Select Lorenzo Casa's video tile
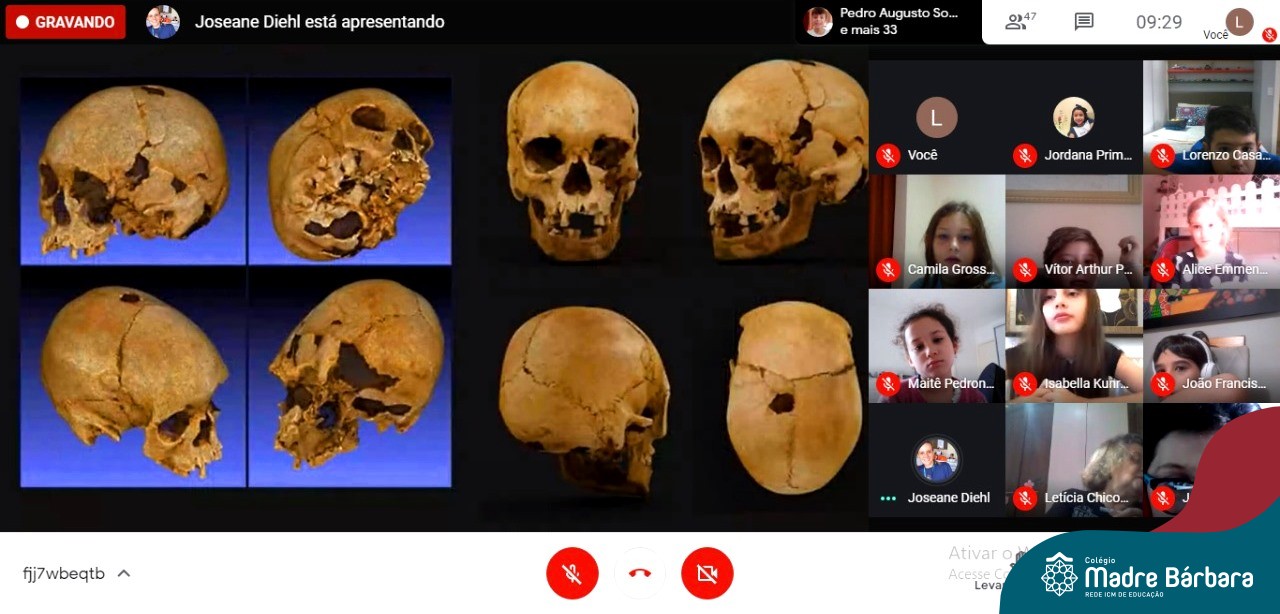Image resolution: width=1280 pixels, height=614 pixels. tap(1211, 117)
